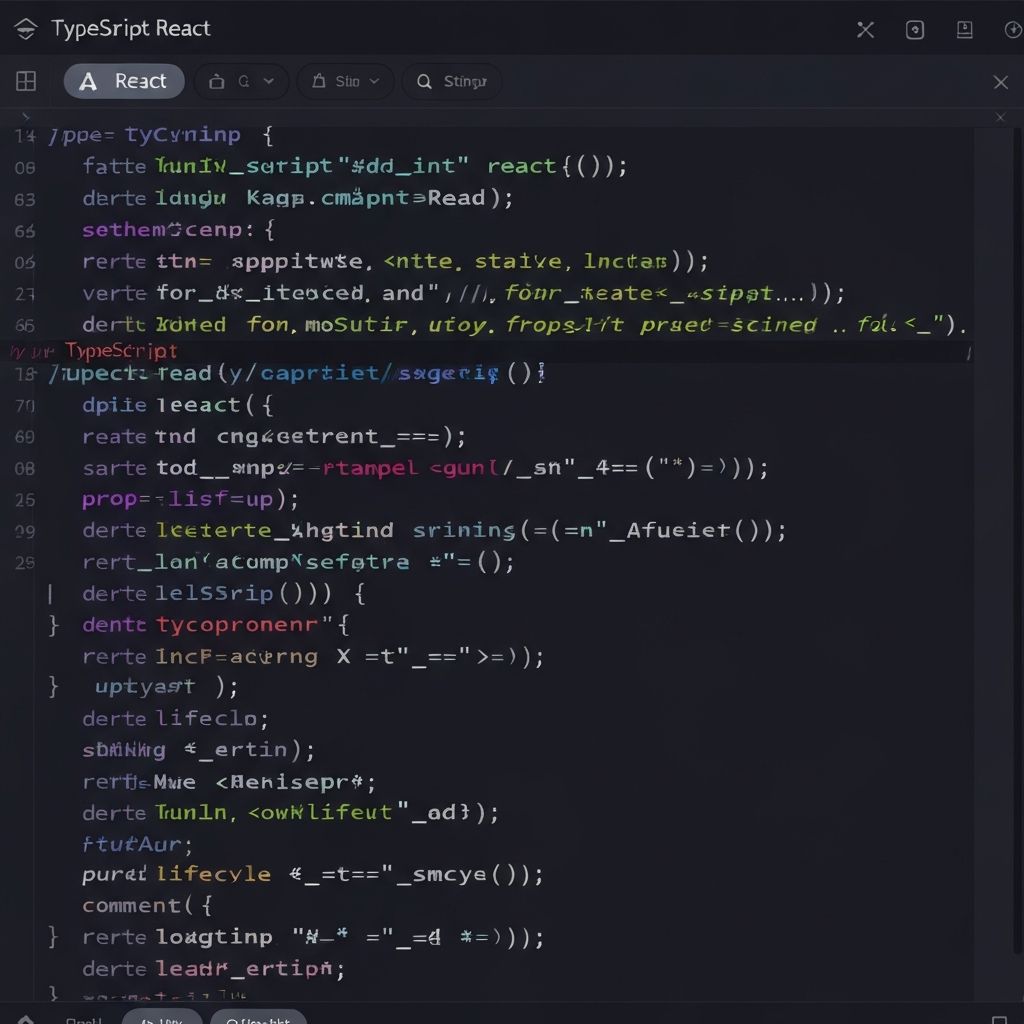Click line number 14 in the gutter
The width and height of the screenshot is (1024, 1024).
(x=25, y=137)
